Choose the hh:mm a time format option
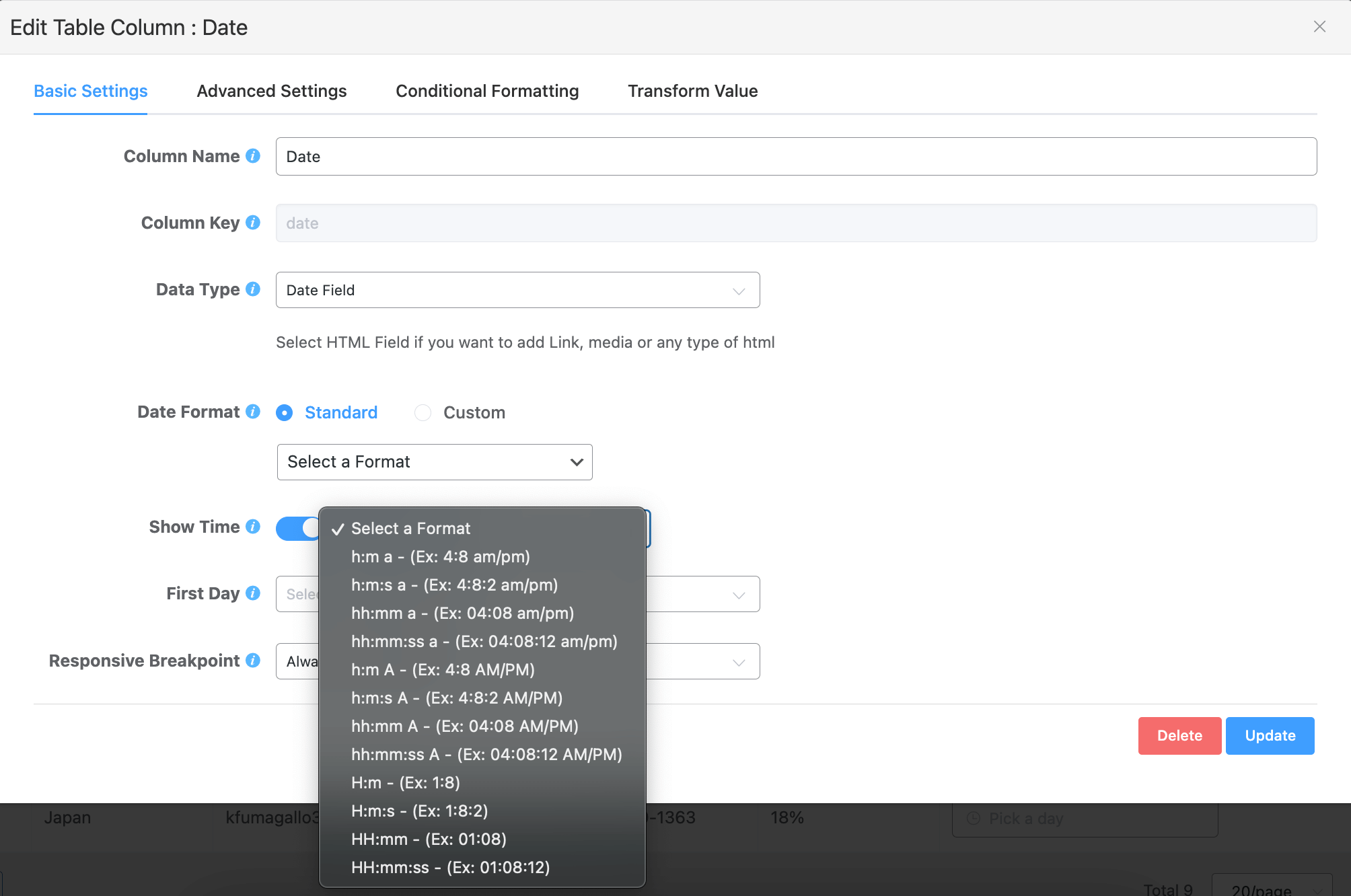The height and width of the screenshot is (896, 1351). (x=462, y=613)
